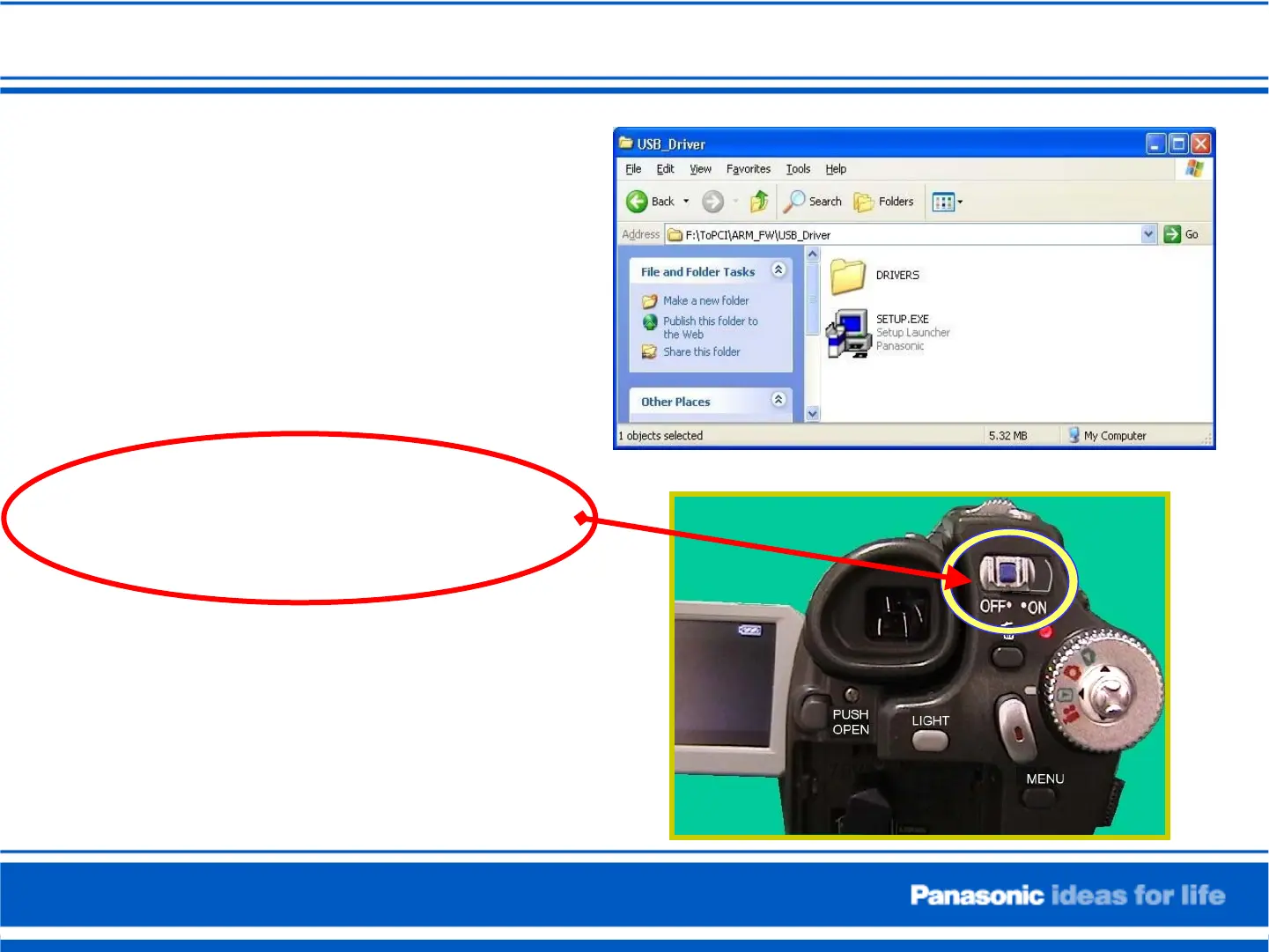Click Make a new folder link

[x=706, y=301]
